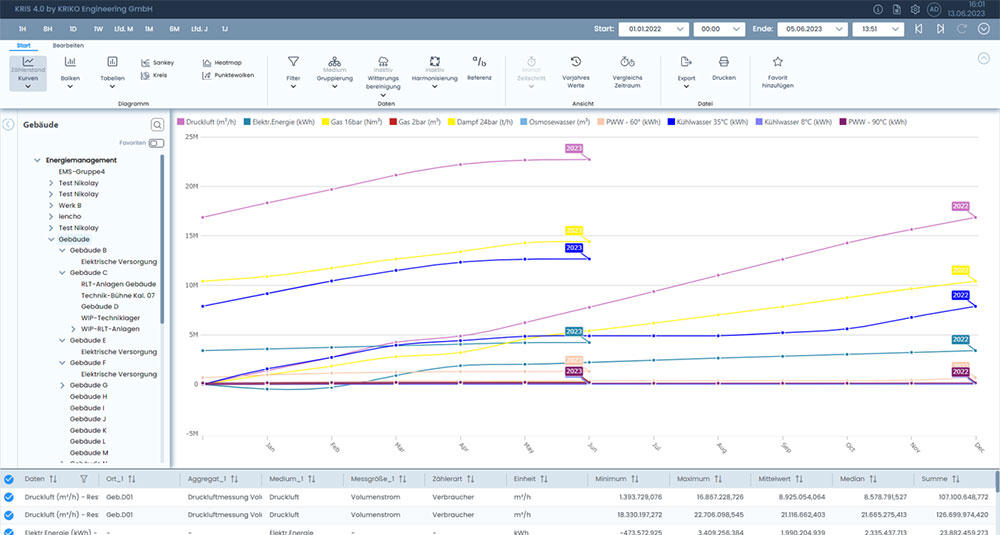This screenshot has height=535, width=1000.
Task: Open the start date dropdown
Action: point(680,29)
